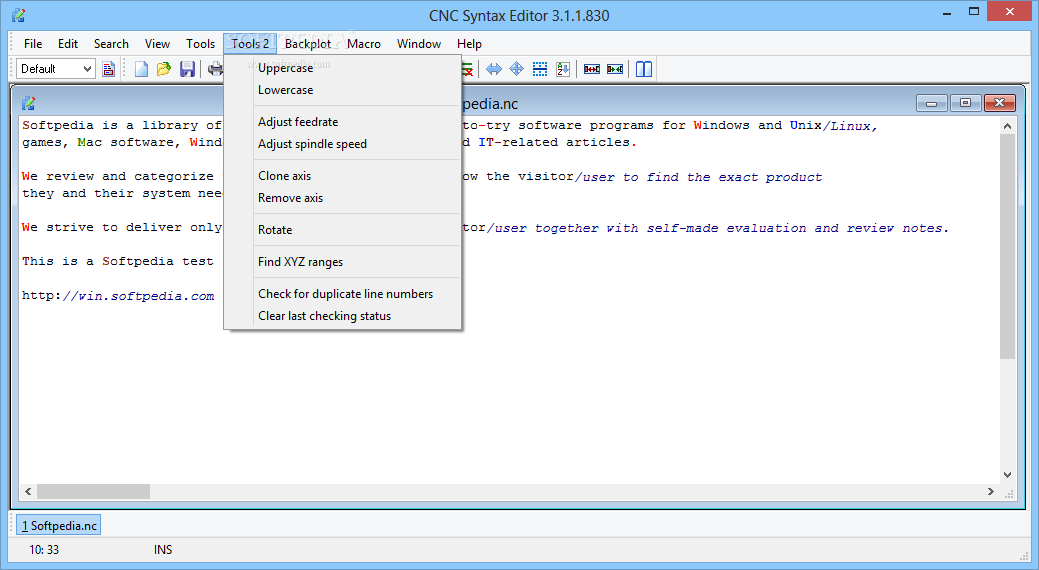Toggle the split window view icon

coord(644,69)
